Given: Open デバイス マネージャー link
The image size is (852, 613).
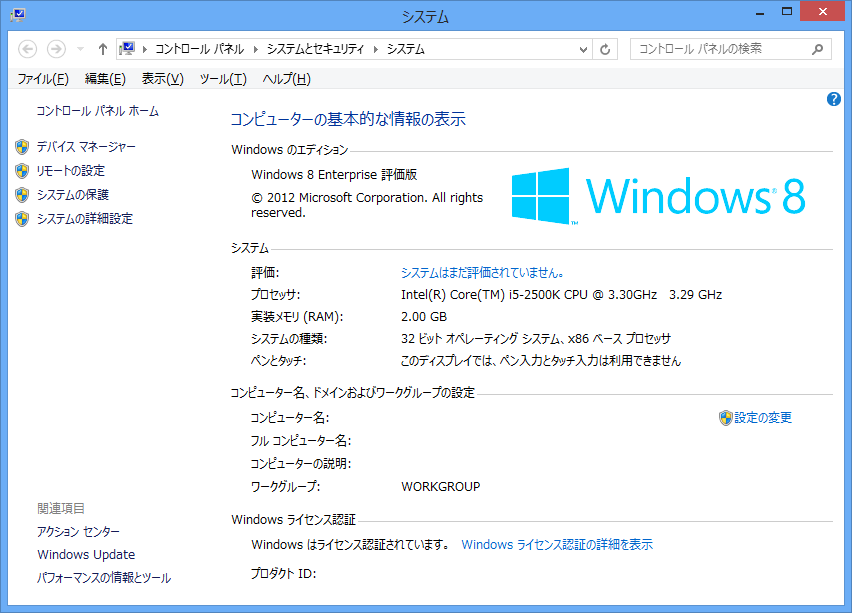Looking at the screenshot, I should (x=86, y=147).
